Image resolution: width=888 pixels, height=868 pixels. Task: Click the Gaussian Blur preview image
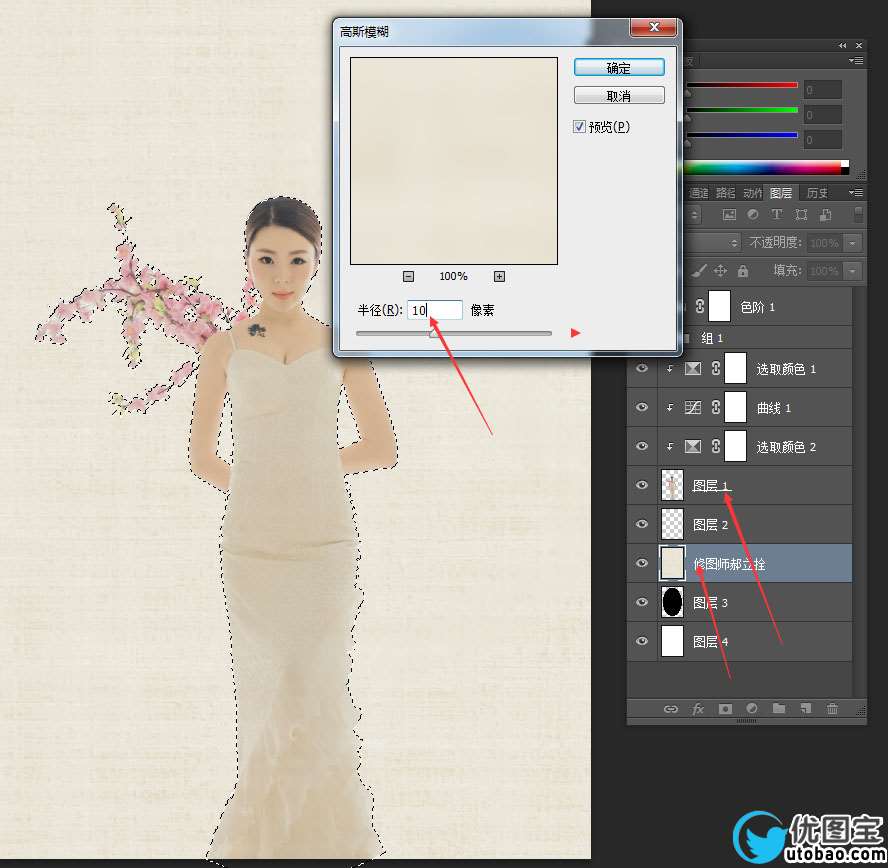tap(454, 161)
